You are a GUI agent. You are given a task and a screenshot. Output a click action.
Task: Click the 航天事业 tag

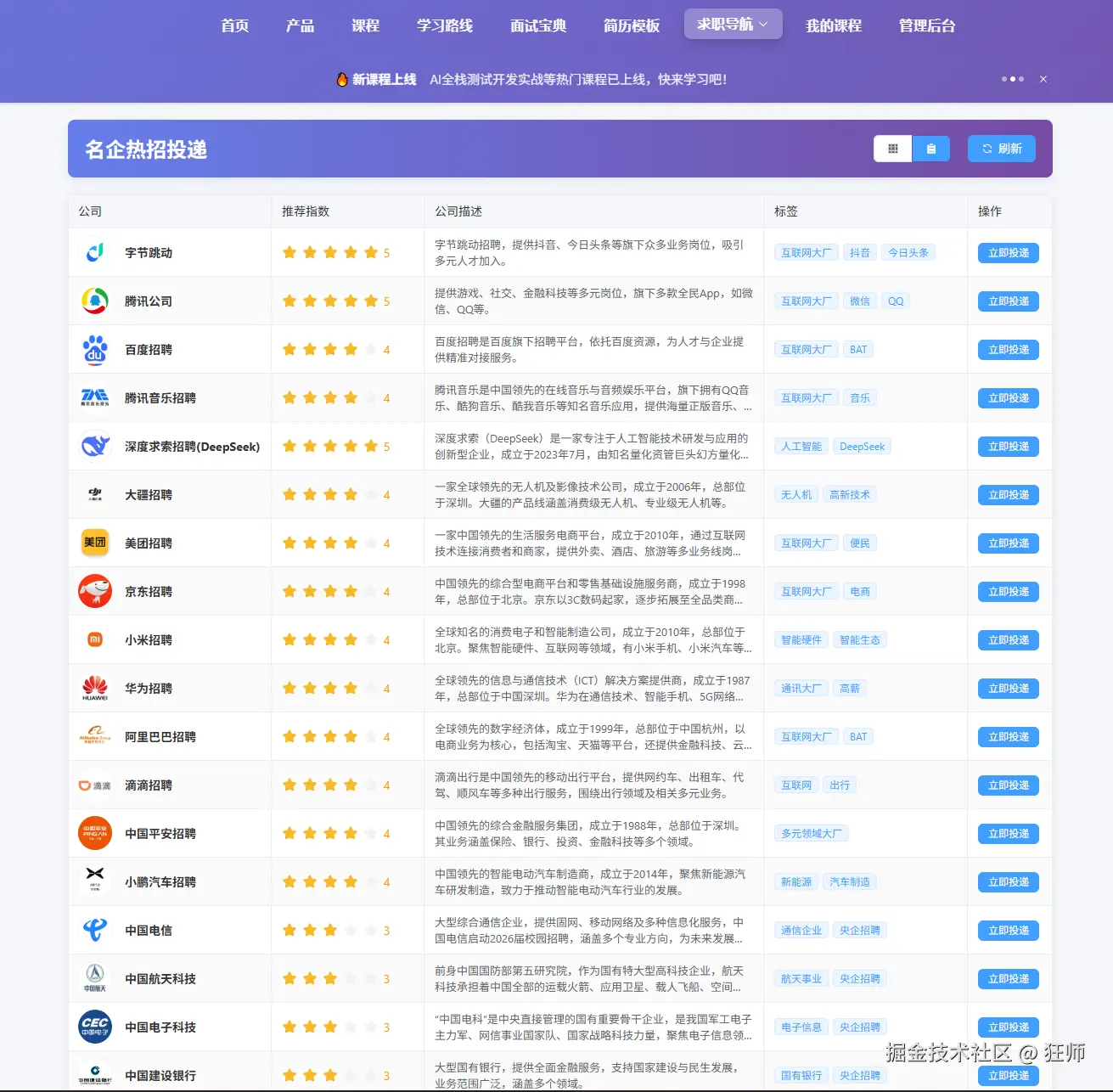(x=801, y=979)
